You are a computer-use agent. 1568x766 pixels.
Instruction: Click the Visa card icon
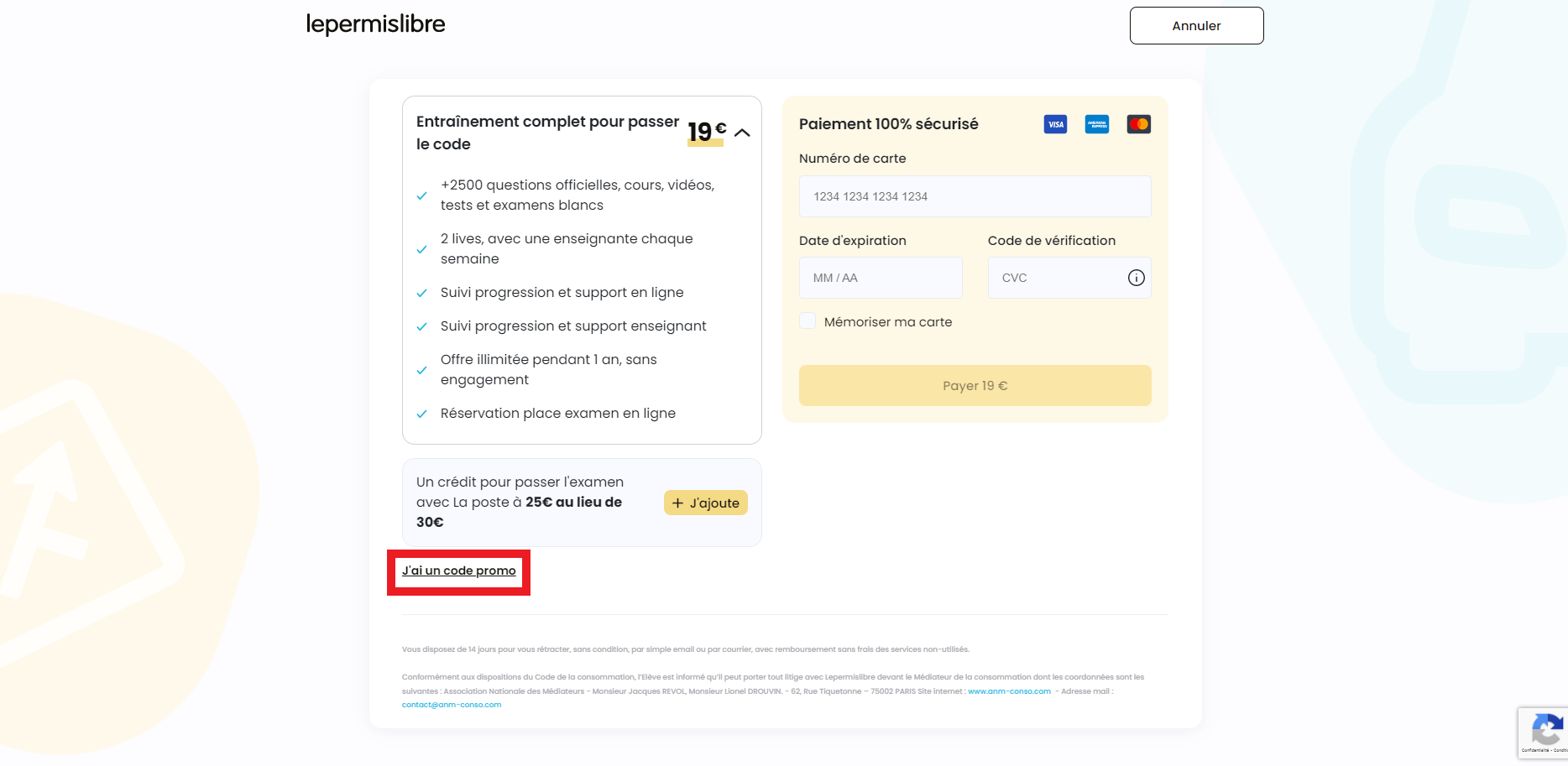click(1055, 124)
